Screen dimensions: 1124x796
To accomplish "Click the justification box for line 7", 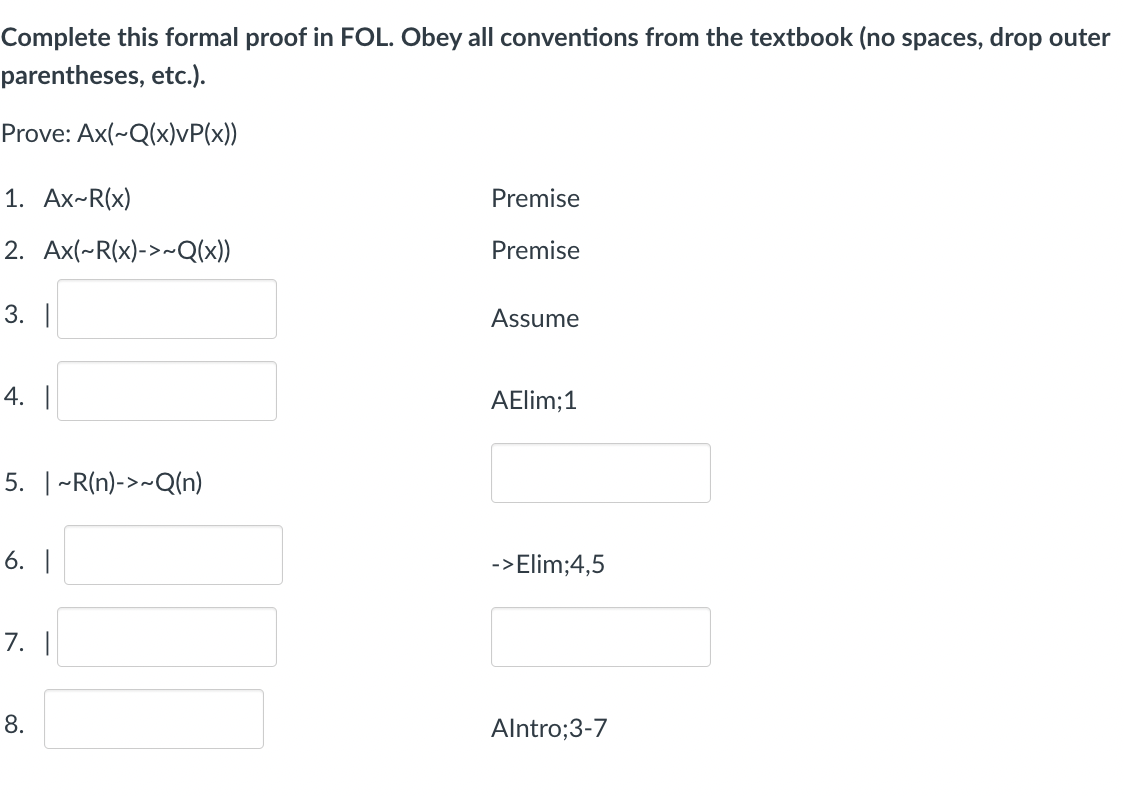I will 600,637.
